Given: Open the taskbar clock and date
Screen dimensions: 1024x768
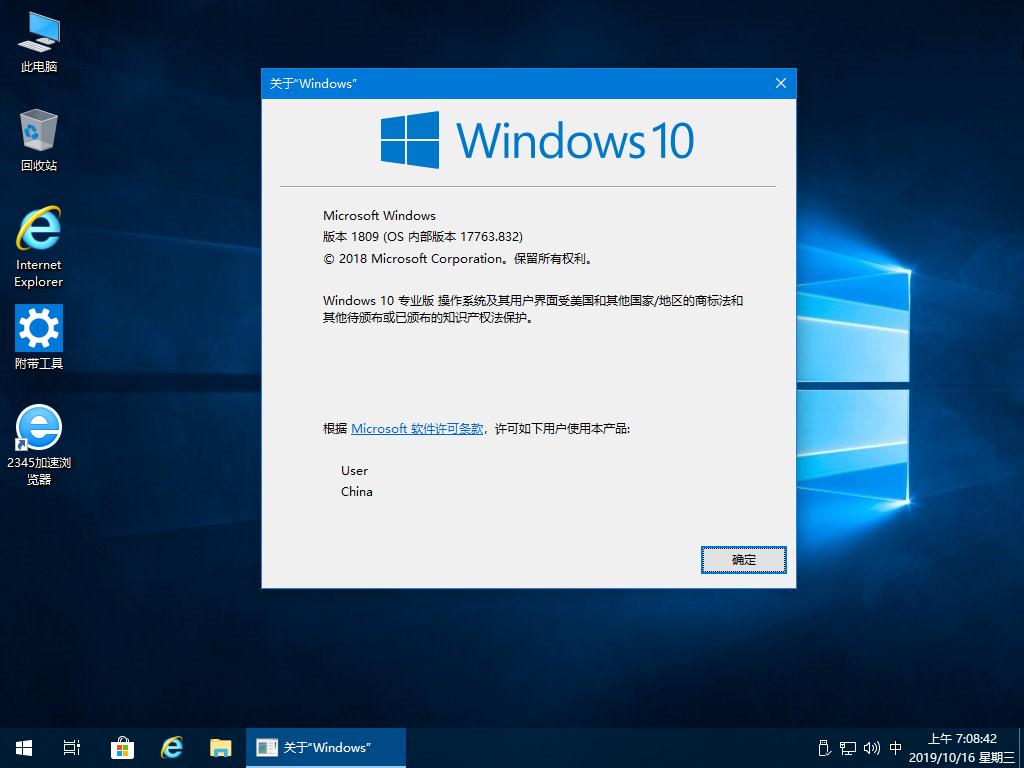Looking at the screenshot, I should click(x=962, y=748).
